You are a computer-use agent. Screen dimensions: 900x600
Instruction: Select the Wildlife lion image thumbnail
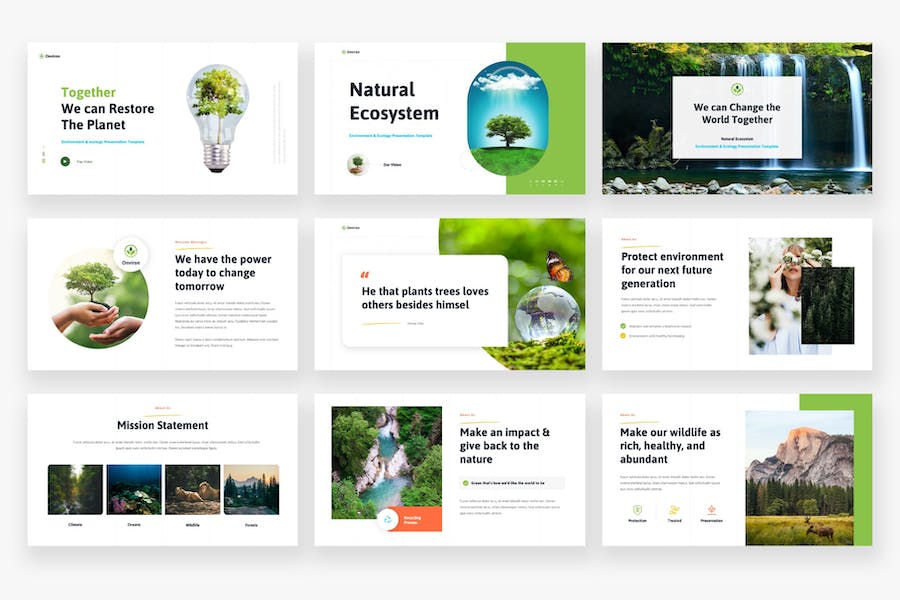pyautogui.click(x=192, y=489)
